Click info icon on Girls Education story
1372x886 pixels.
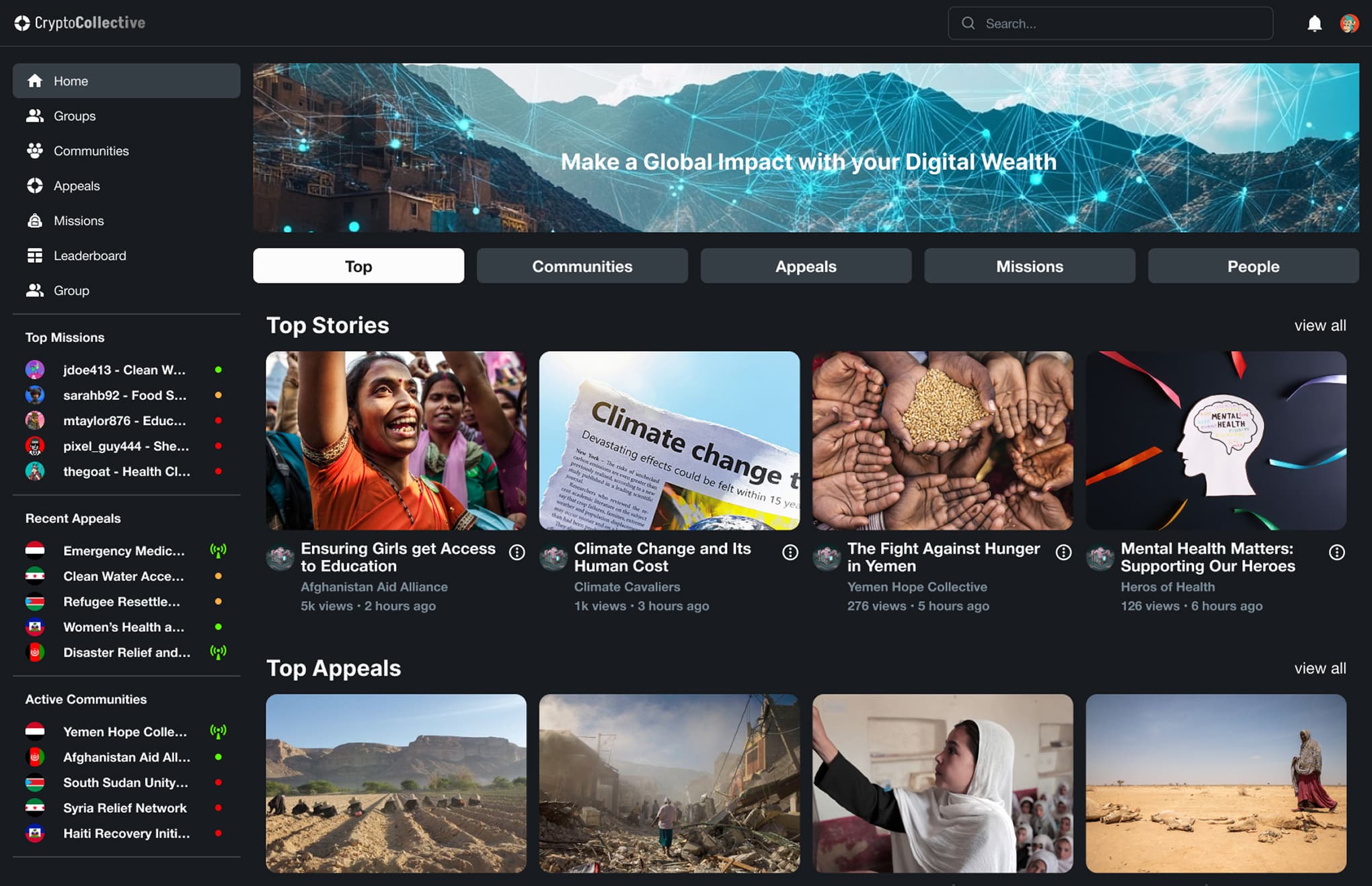517,552
